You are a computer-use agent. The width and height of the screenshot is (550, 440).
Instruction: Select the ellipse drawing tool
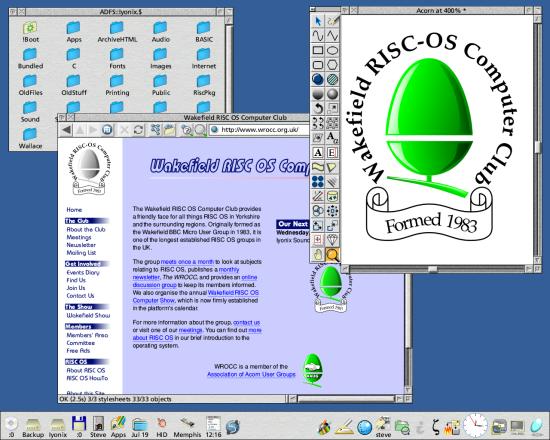[332, 50]
